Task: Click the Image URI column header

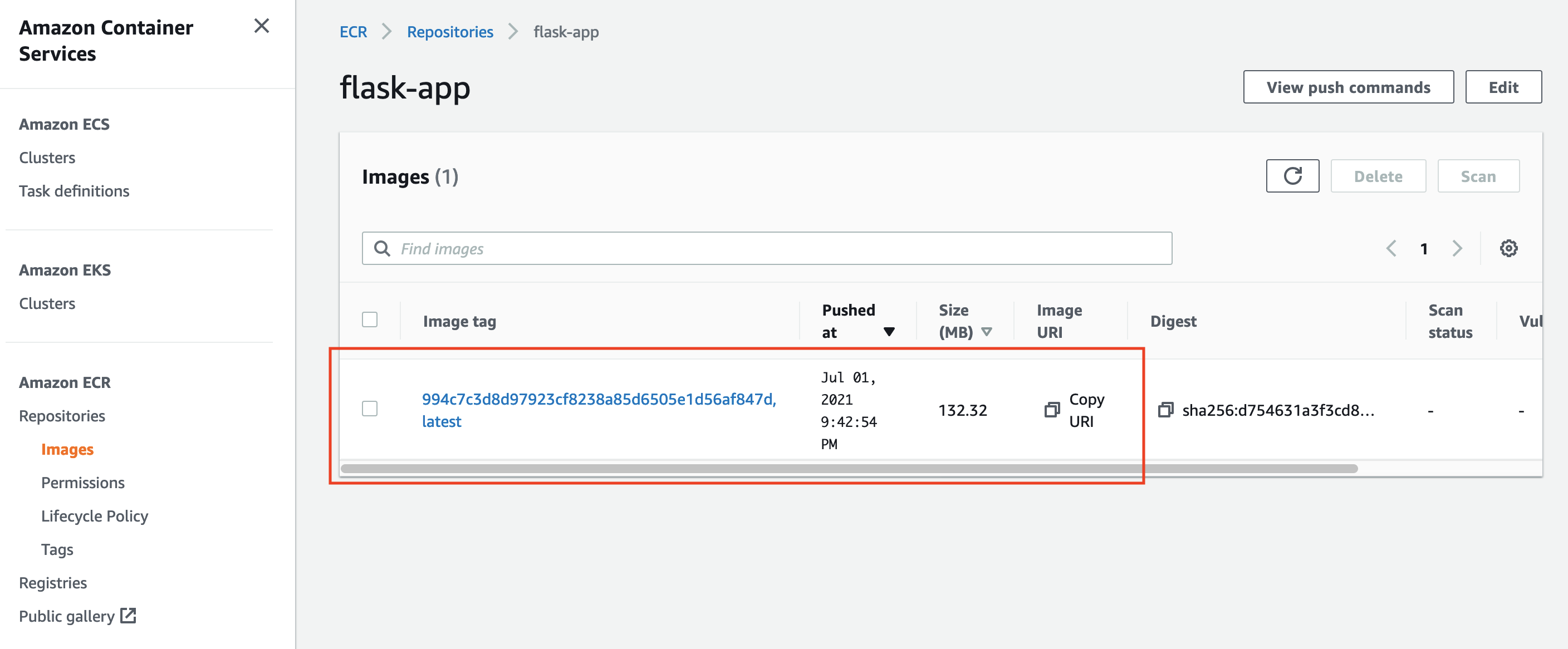Action: [x=1059, y=321]
